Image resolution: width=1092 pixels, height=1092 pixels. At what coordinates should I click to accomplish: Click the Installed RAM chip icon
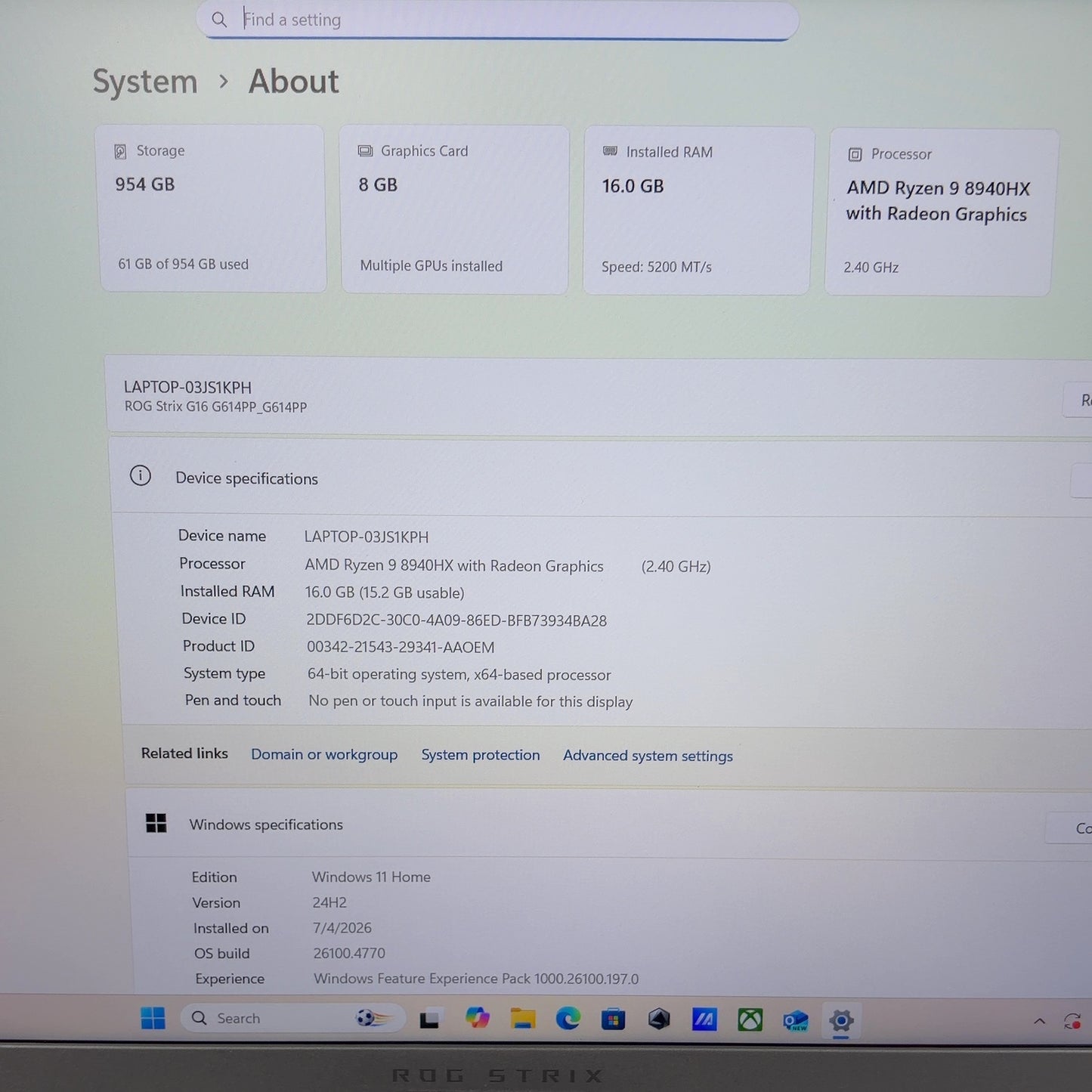610,152
